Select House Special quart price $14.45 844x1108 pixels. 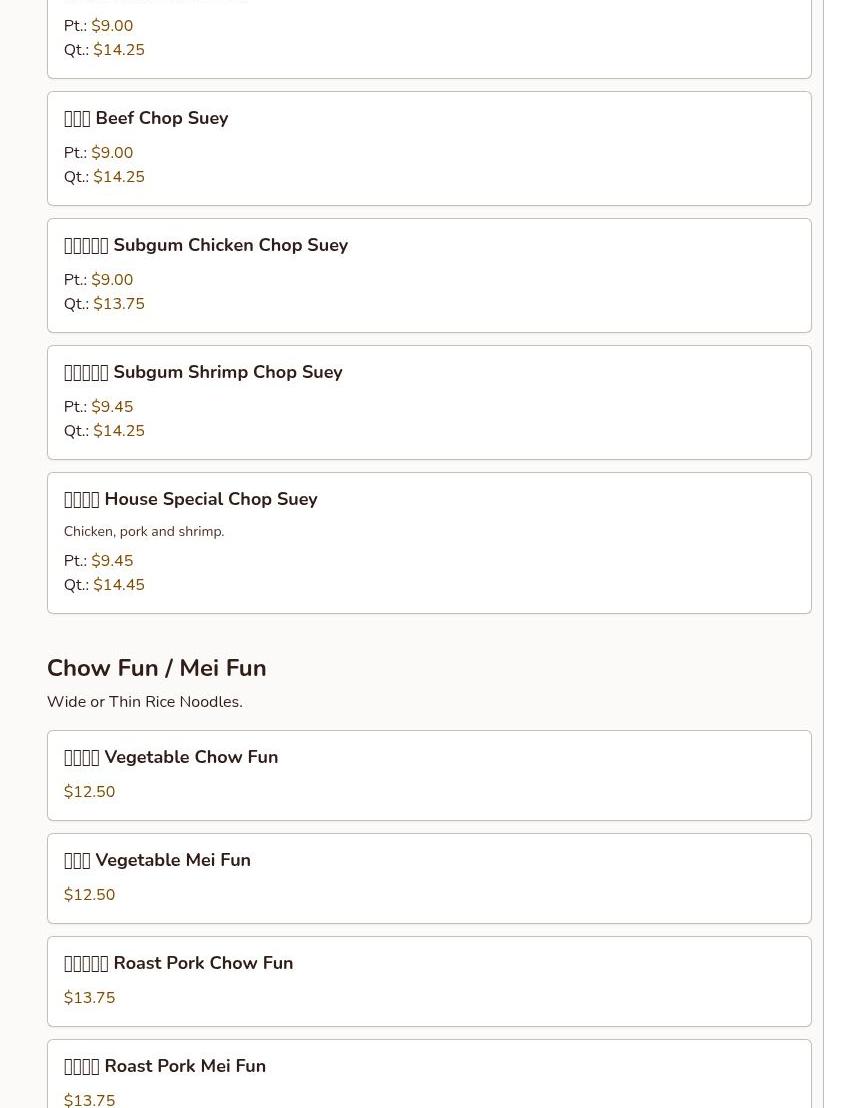[119, 585]
